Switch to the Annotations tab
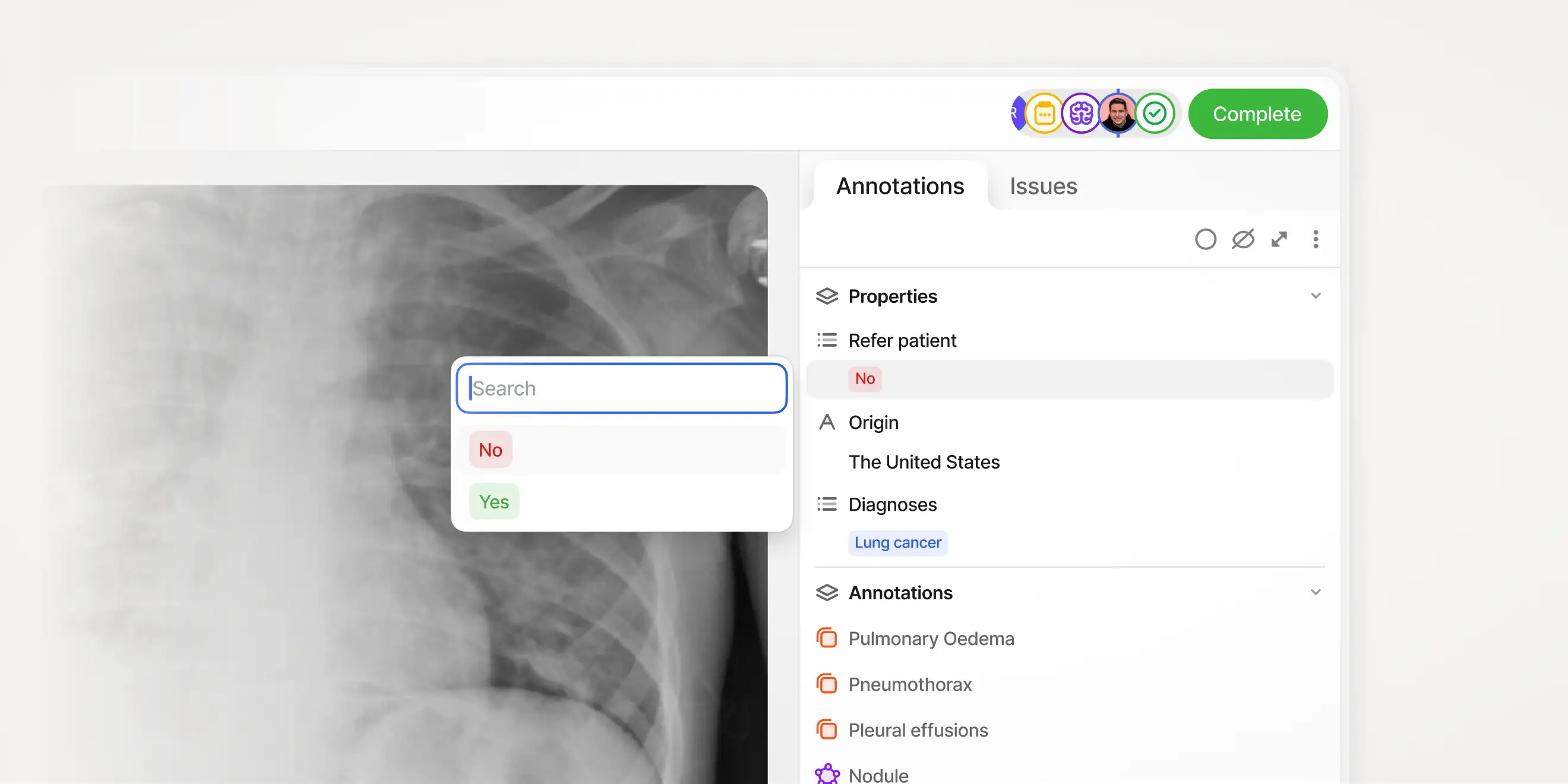 900,186
